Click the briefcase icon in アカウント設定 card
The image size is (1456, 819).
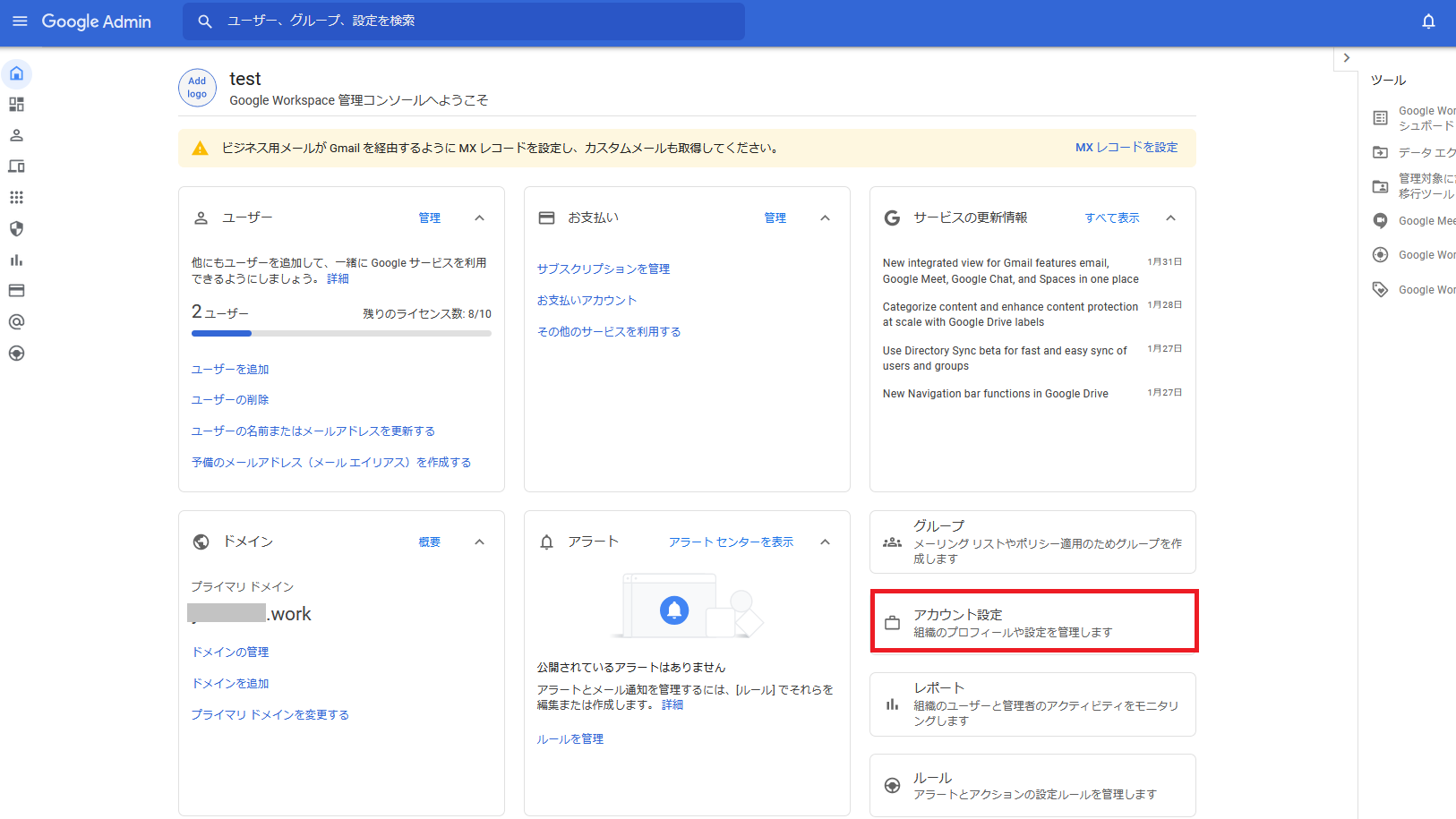click(892, 623)
